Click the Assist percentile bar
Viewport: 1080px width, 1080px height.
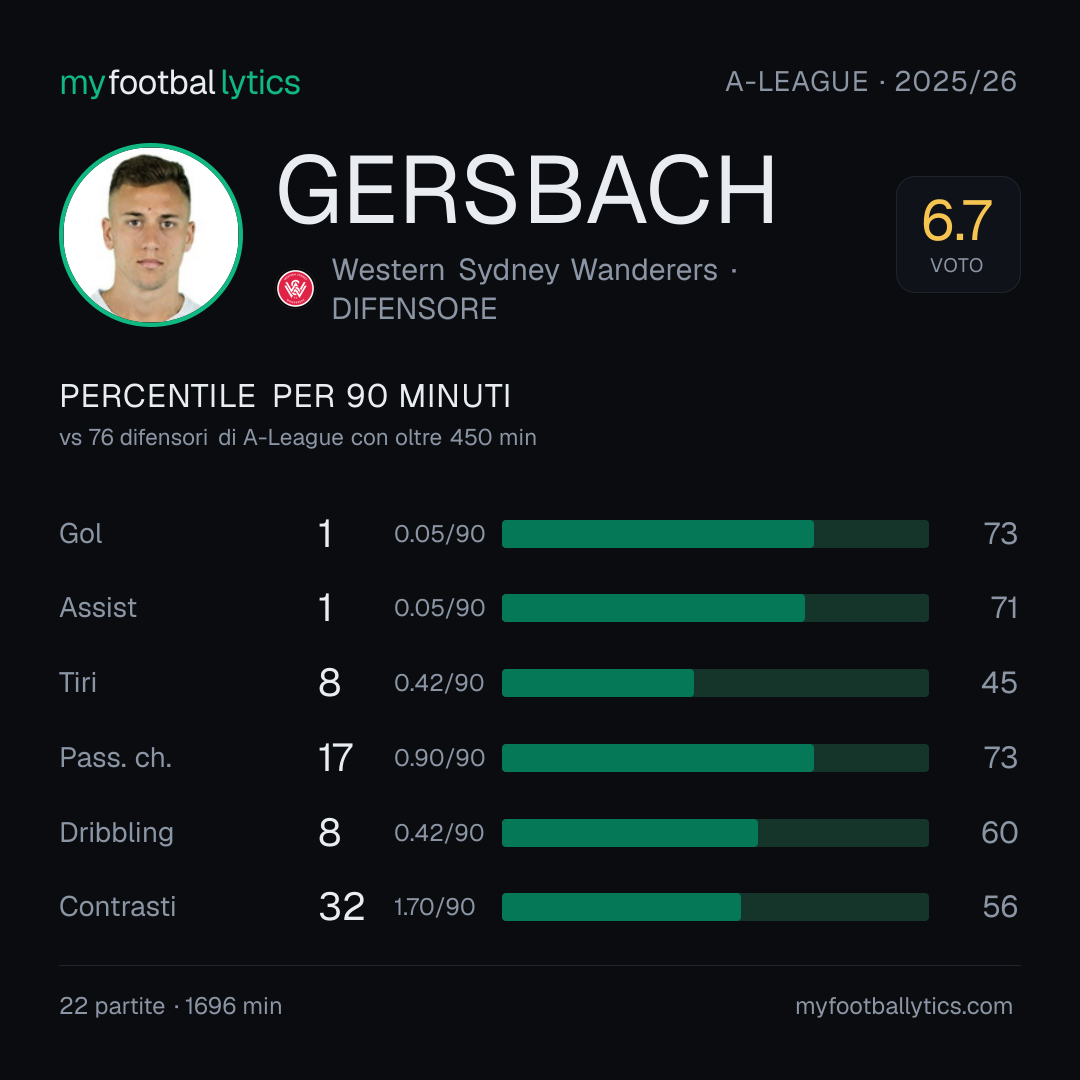click(715, 608)
